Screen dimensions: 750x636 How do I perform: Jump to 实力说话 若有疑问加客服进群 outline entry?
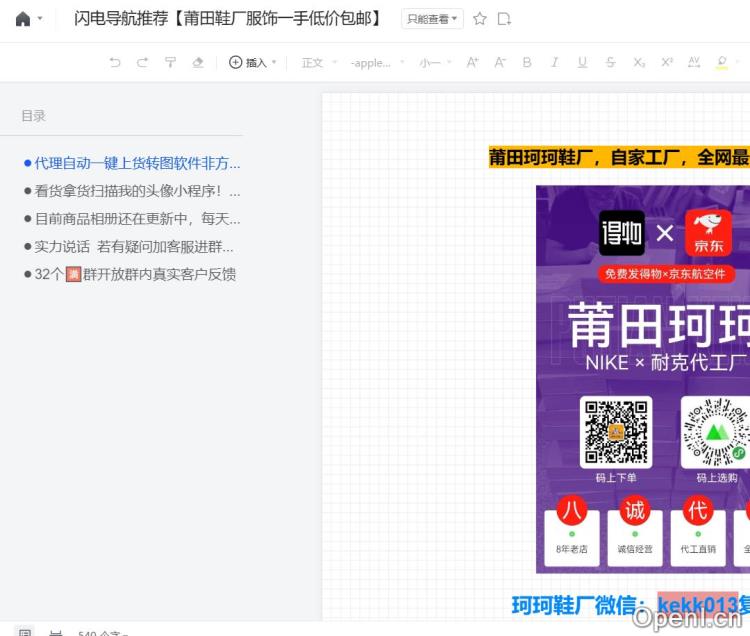(129, 247)
